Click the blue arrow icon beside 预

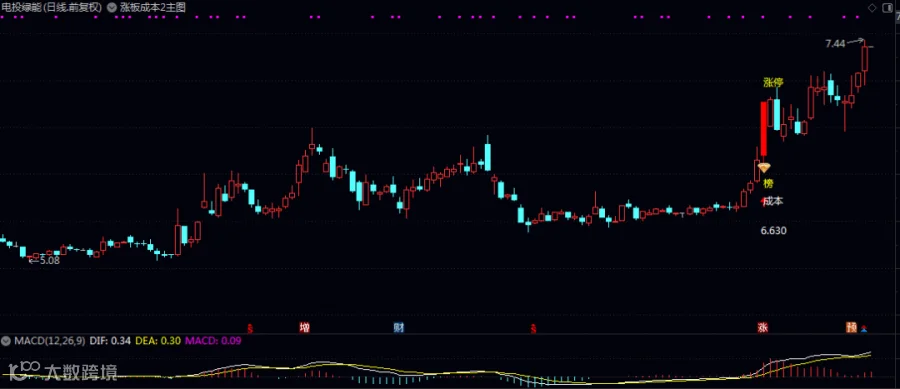[x=865, y=329]
